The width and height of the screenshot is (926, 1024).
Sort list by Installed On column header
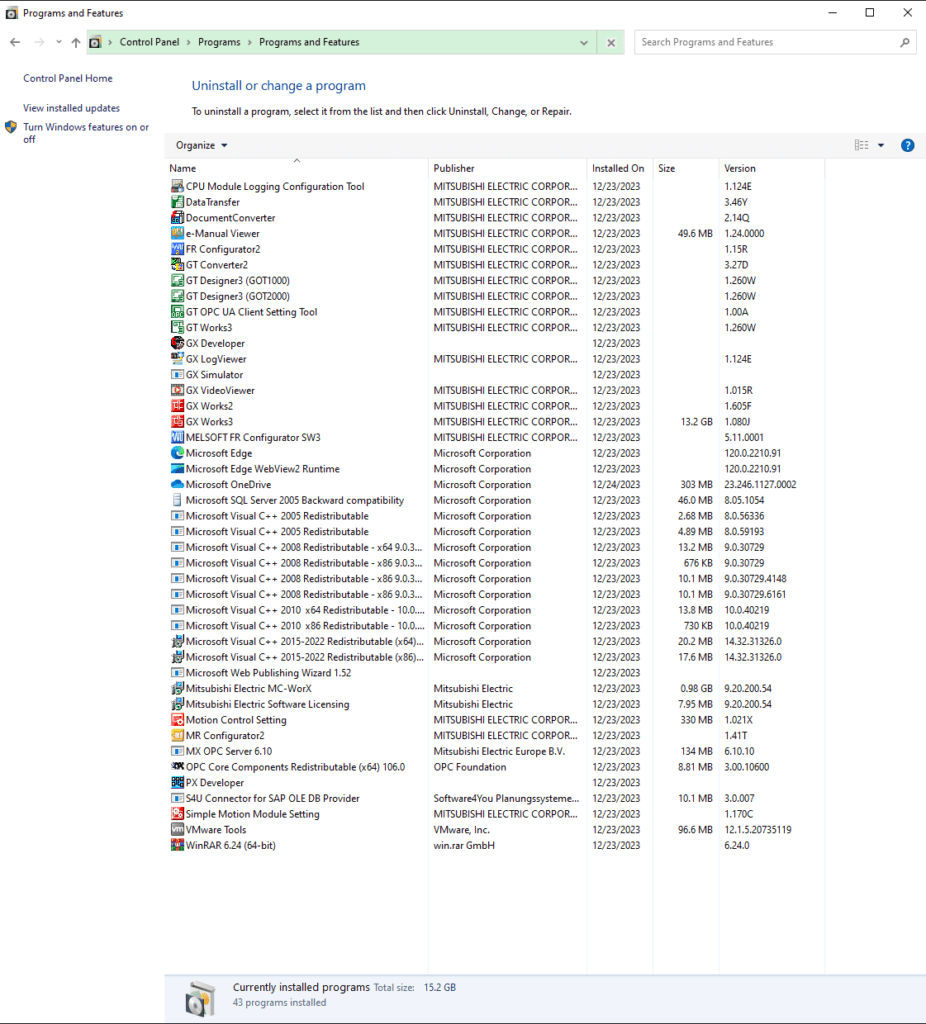(620, 168)
